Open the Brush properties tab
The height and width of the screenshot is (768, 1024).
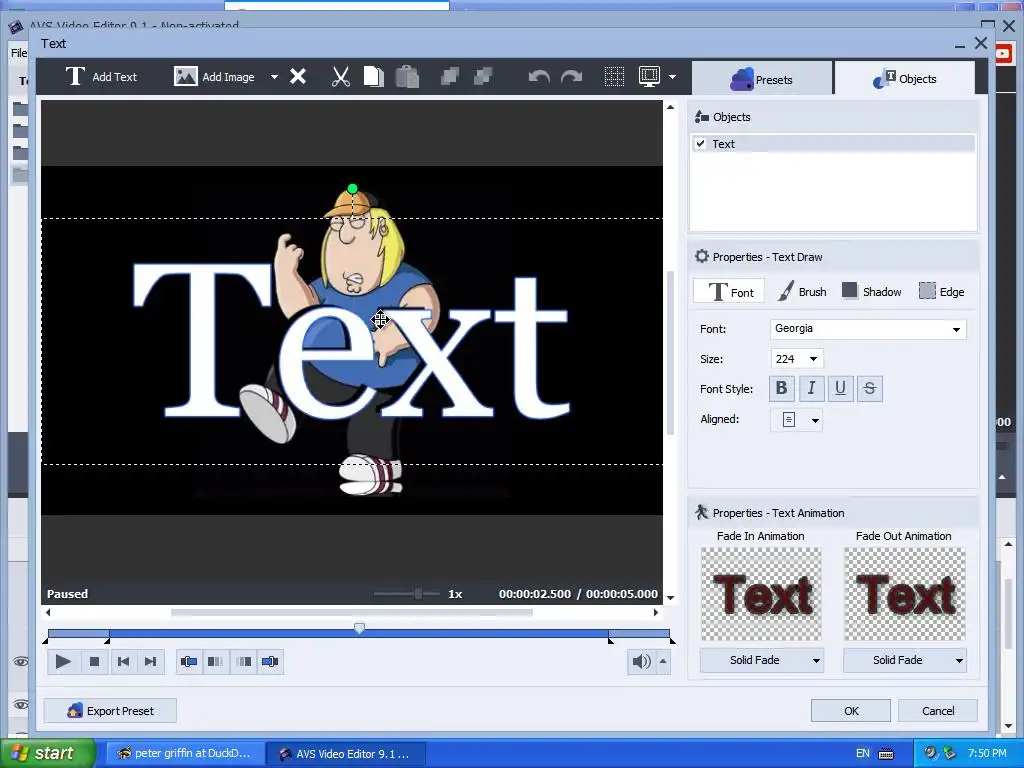click(x=802, y=291)
